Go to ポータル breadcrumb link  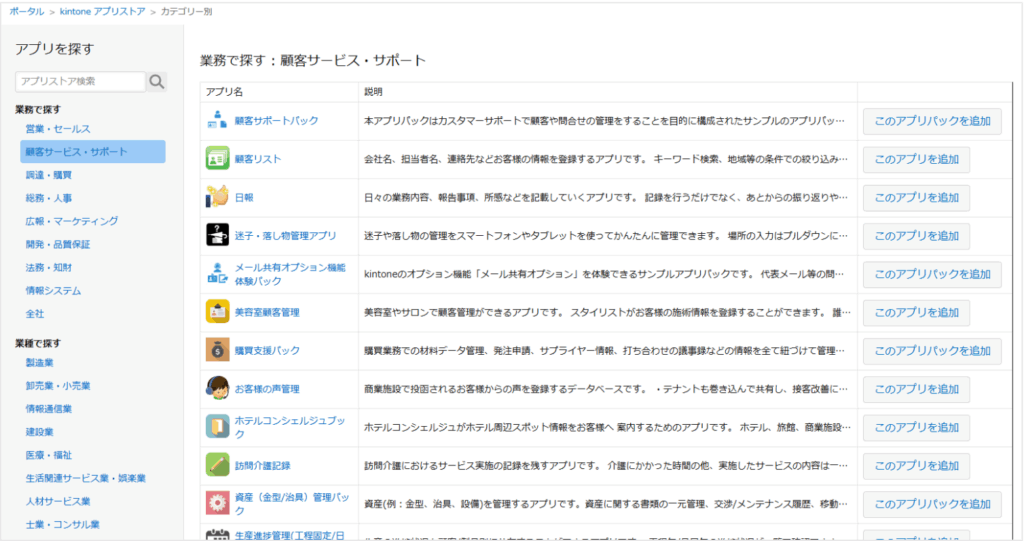pos(26,10)
